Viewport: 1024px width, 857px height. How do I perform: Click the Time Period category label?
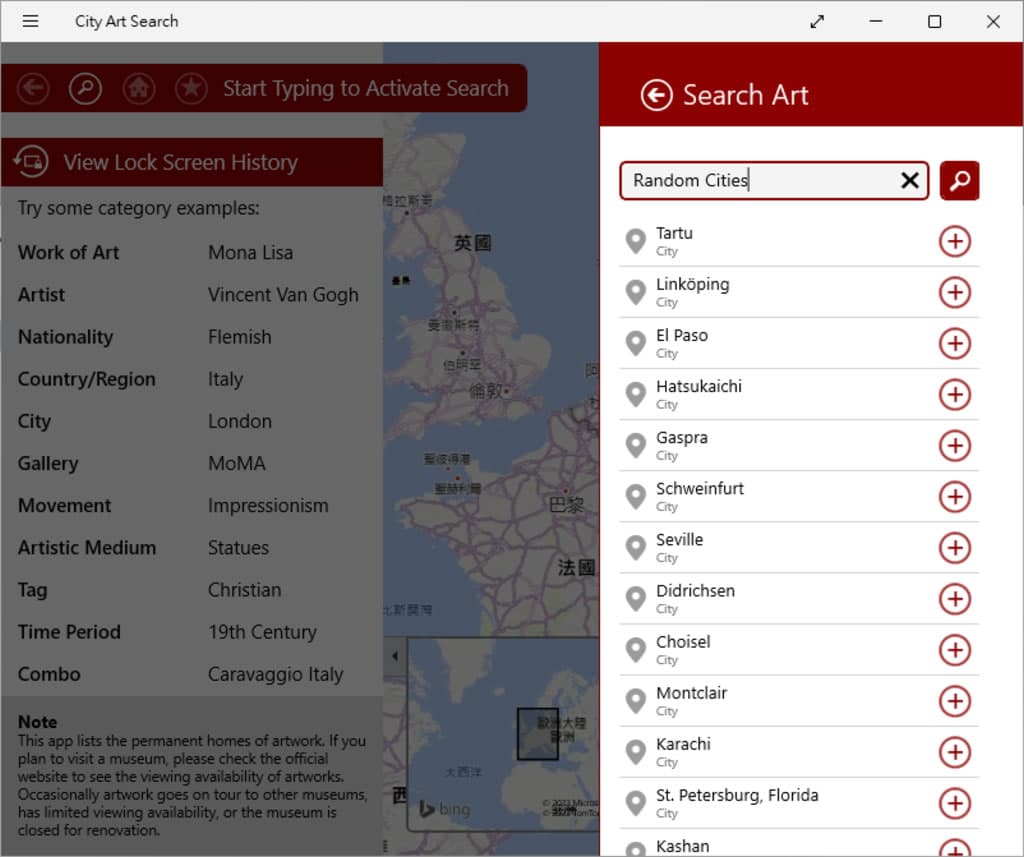69,632
